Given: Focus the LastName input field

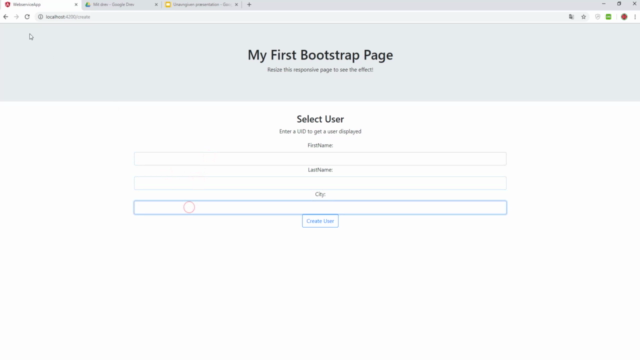Looking at the screenshot, I should 320,183.
